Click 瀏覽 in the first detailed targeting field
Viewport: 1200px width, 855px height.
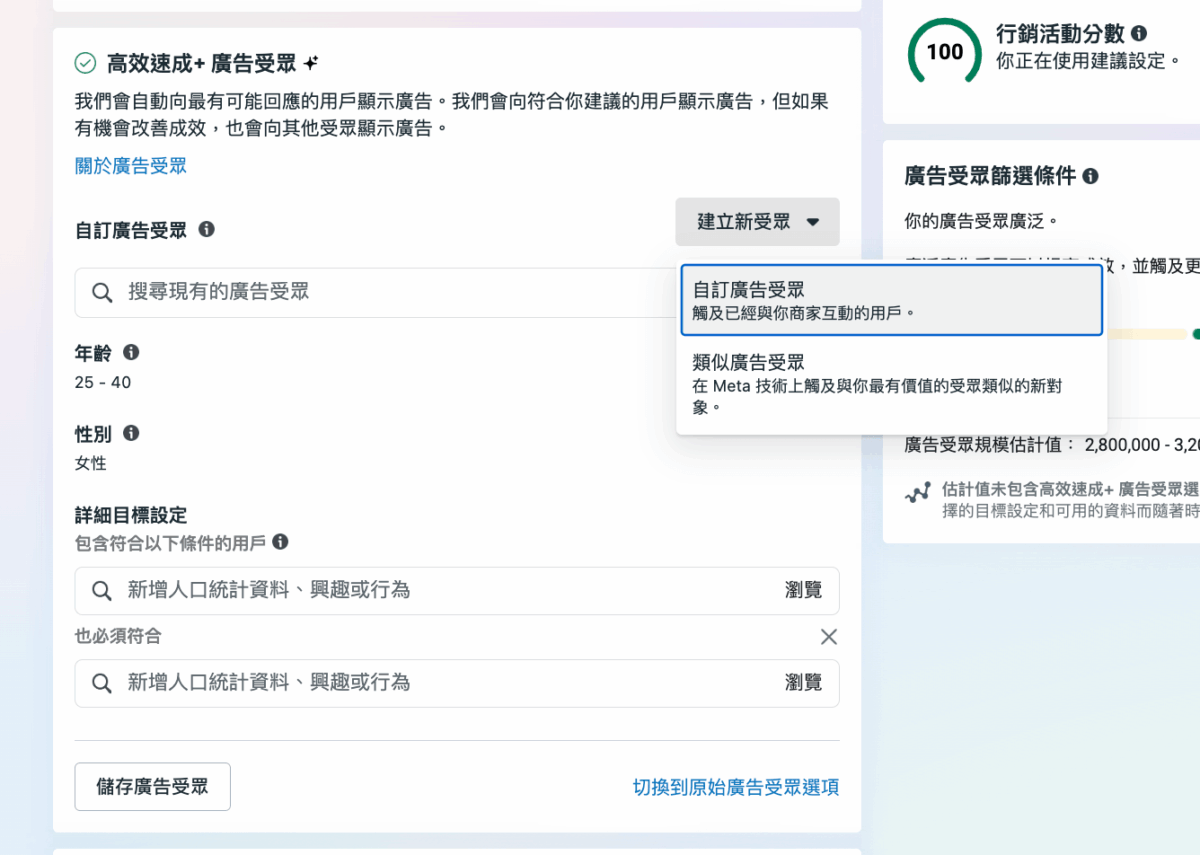[803, 590]
